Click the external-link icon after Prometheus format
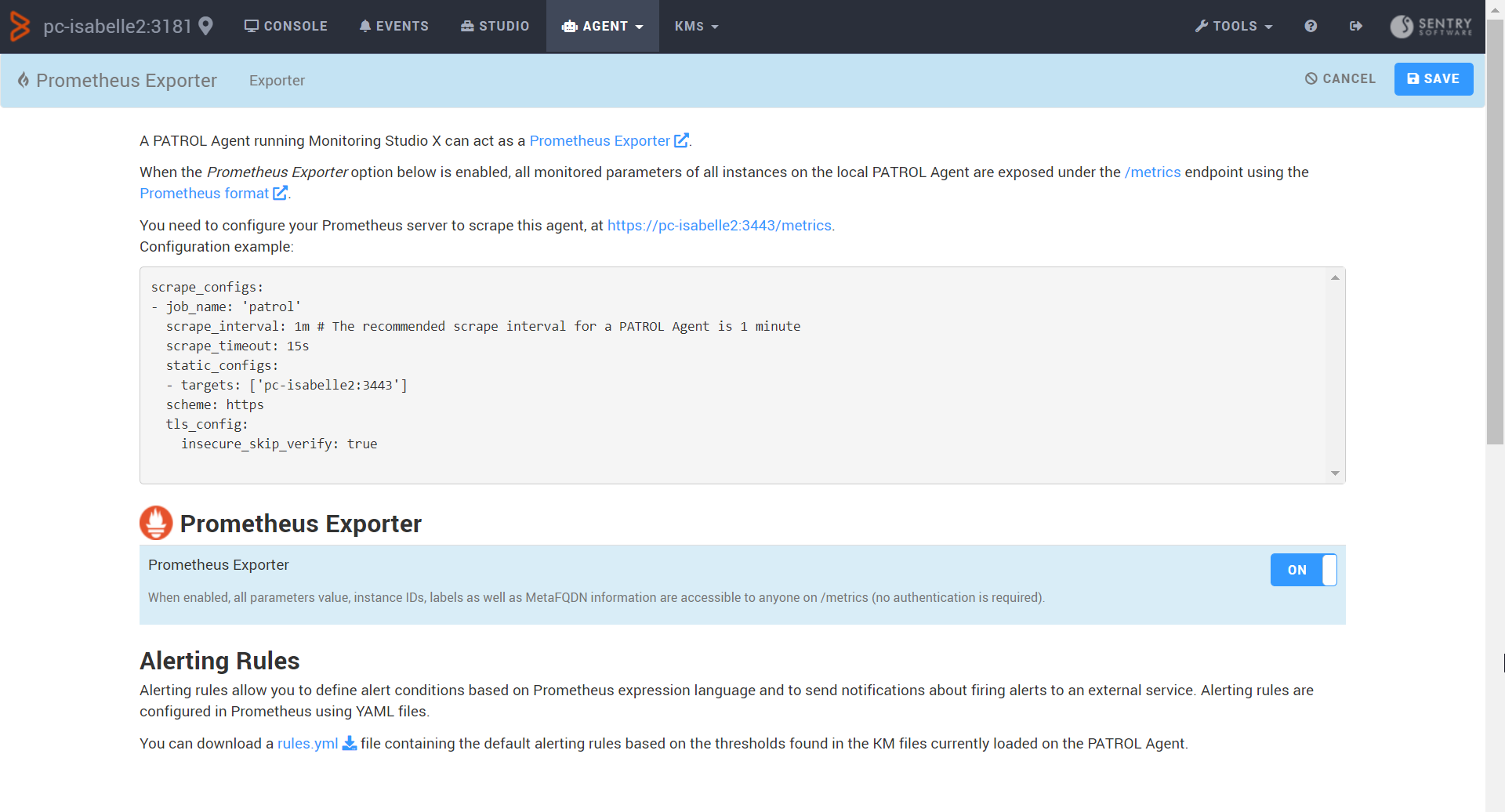 point(281,193)
